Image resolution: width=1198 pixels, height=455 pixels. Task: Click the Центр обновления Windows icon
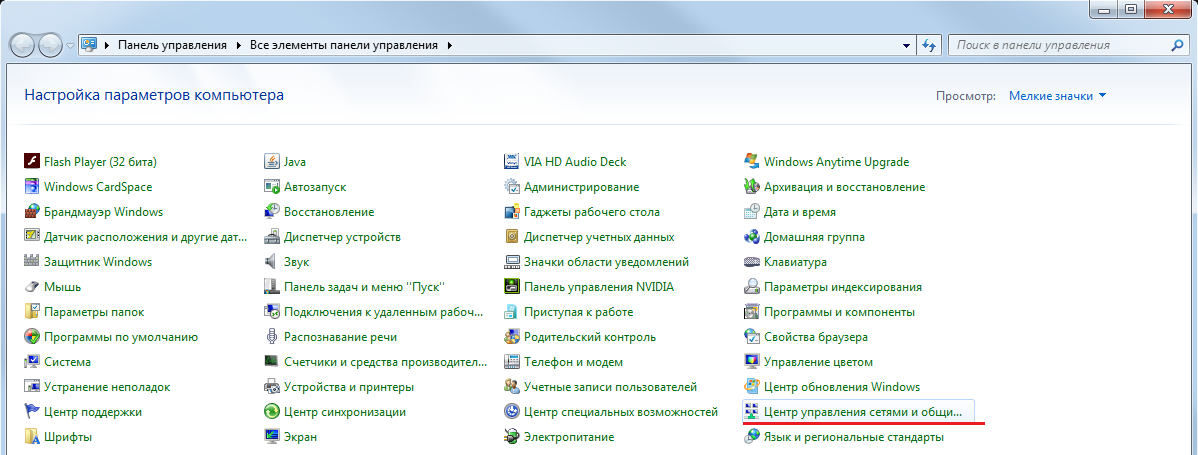(751, 387)
